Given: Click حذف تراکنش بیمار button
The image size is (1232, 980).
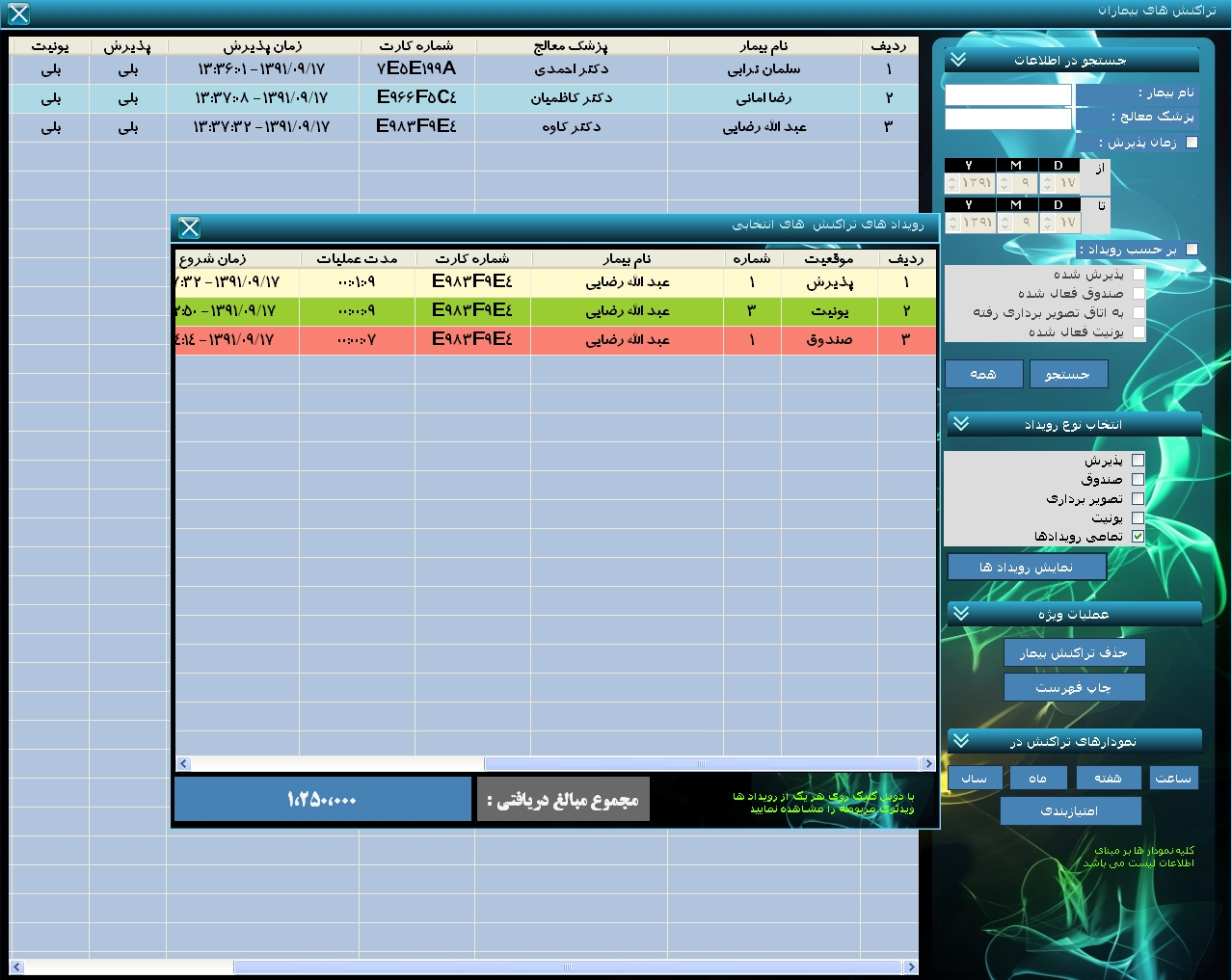Looking at the screenshot, I should point(1074,652).
